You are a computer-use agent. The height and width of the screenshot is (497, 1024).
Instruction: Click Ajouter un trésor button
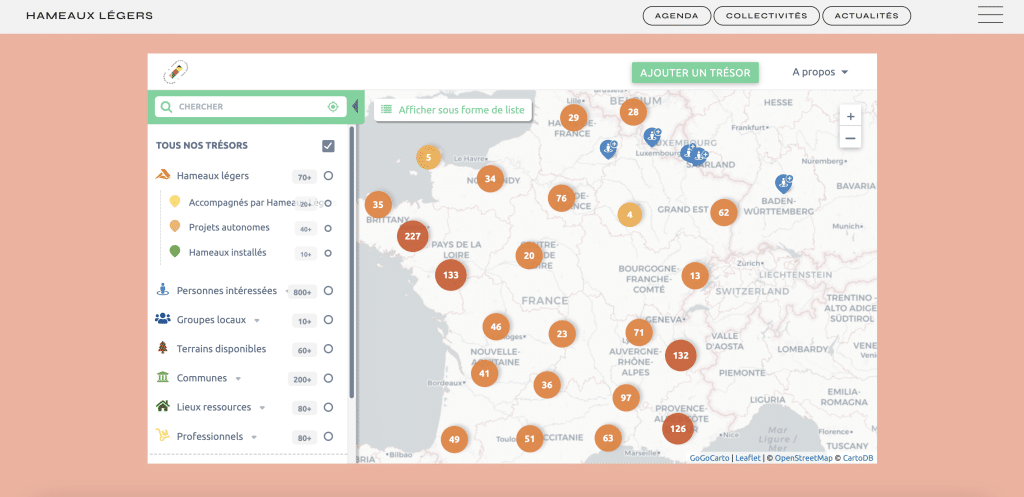tap(696, 72)
